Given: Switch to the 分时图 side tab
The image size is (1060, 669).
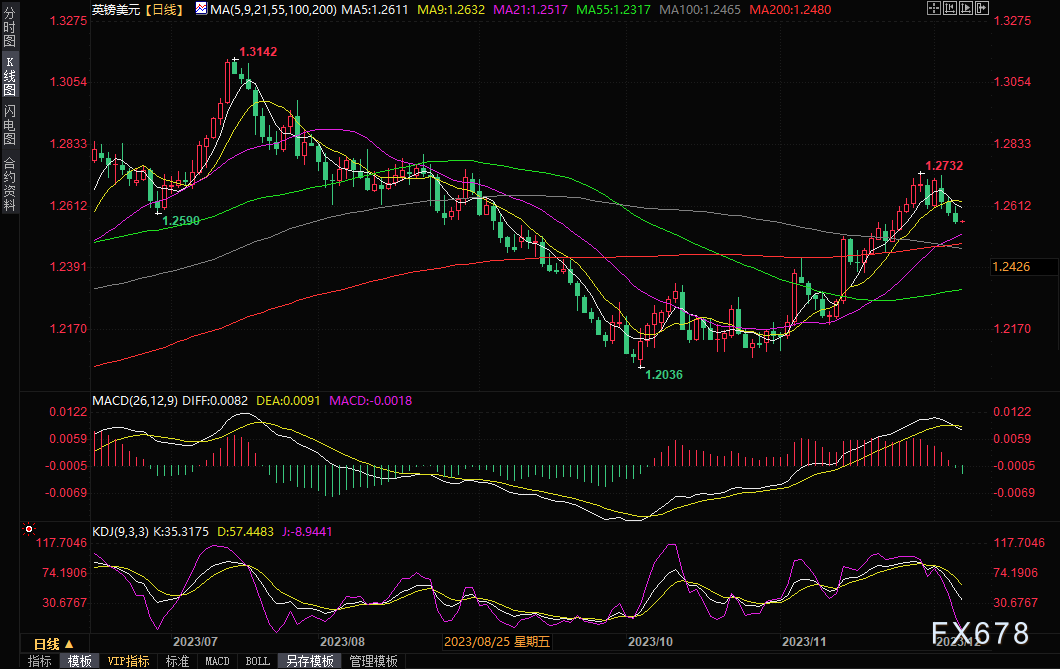Looking at the screenshot, I should click(x=9, y=29).
